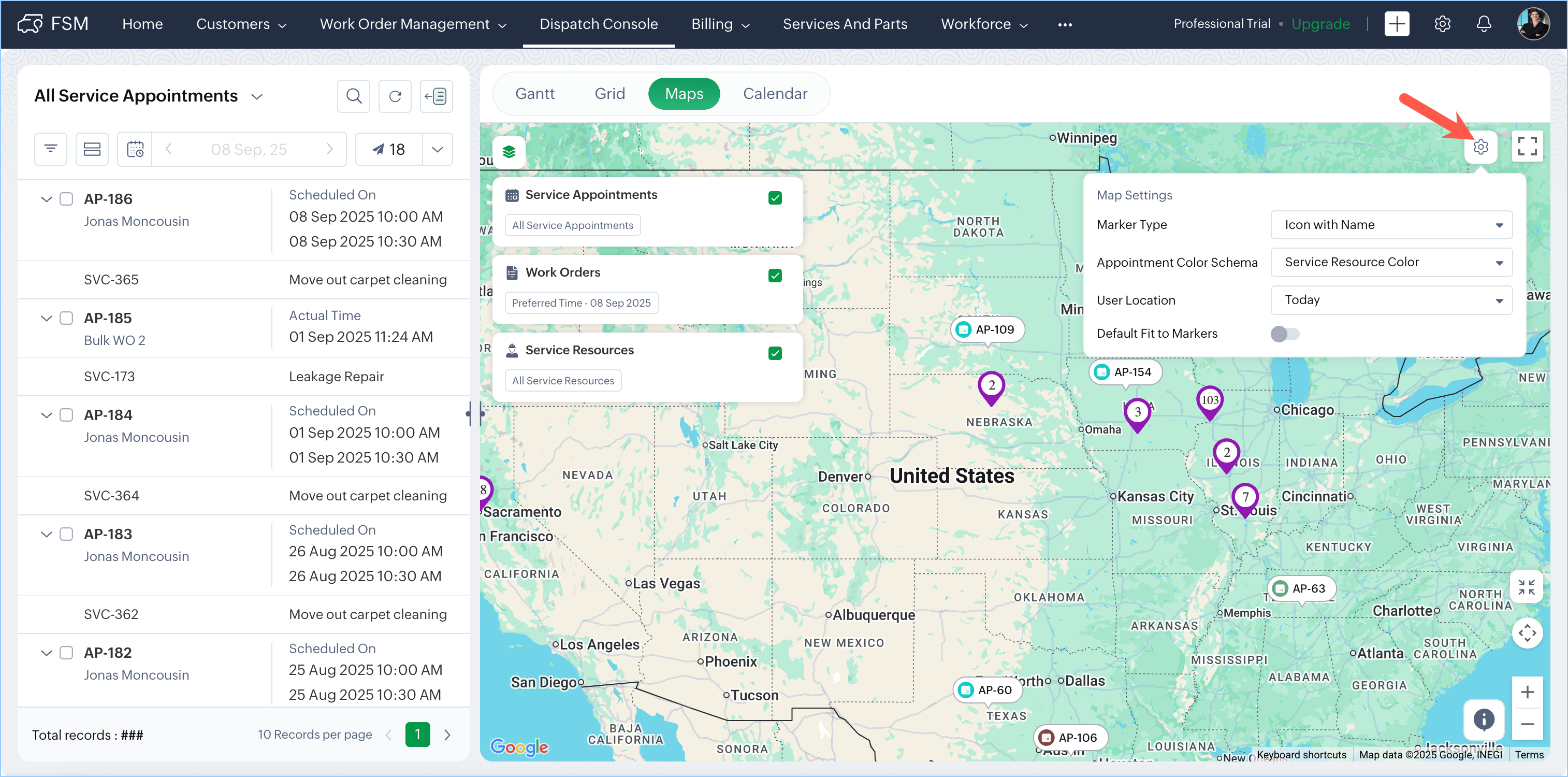Open the Billing menu
This screenshot has width=1568, height=777.
(719, 24)
